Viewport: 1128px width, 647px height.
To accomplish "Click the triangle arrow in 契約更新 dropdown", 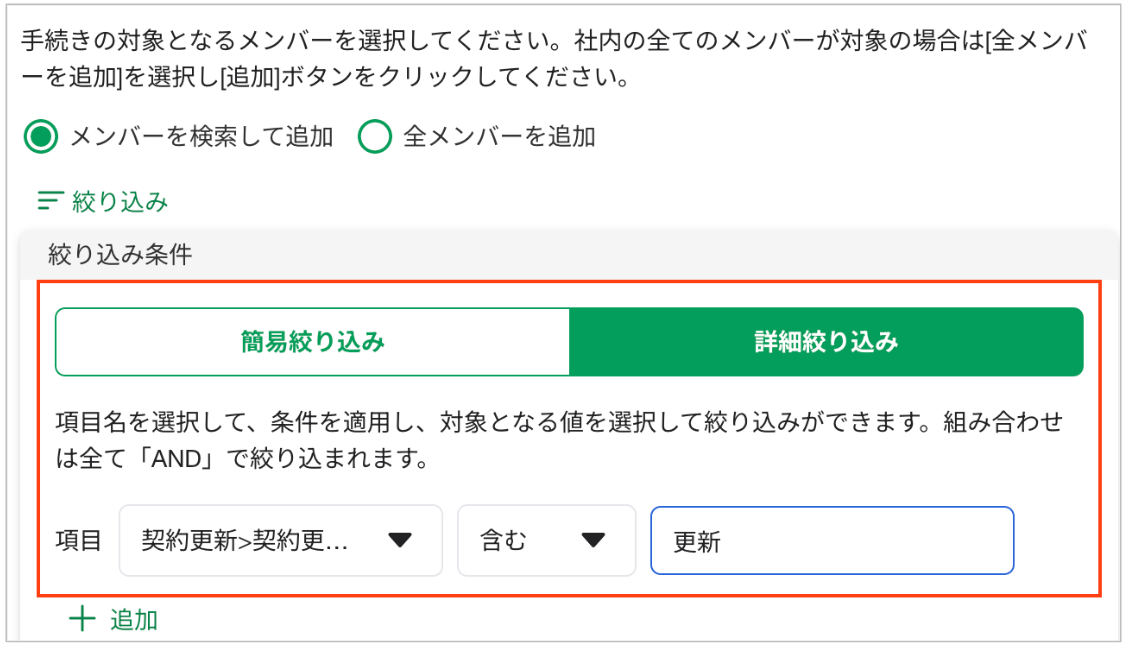I will 400,540.
